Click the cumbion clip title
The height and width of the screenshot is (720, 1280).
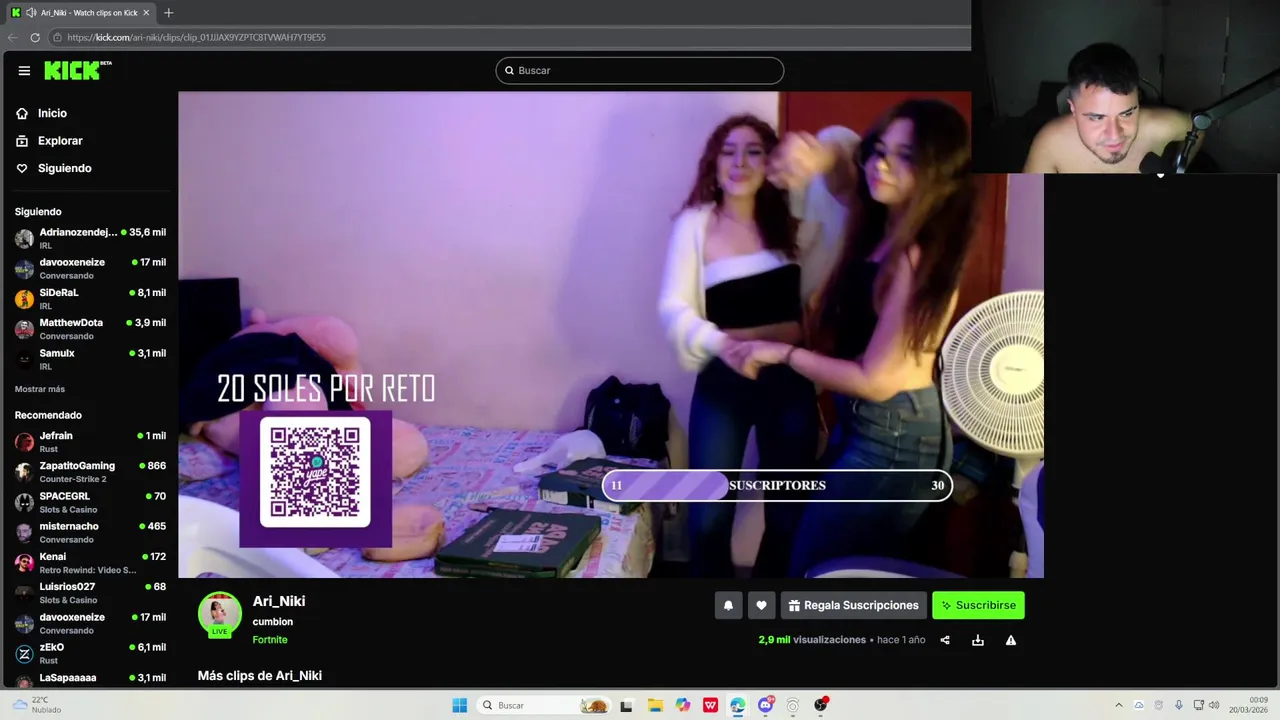pos(273,622)
